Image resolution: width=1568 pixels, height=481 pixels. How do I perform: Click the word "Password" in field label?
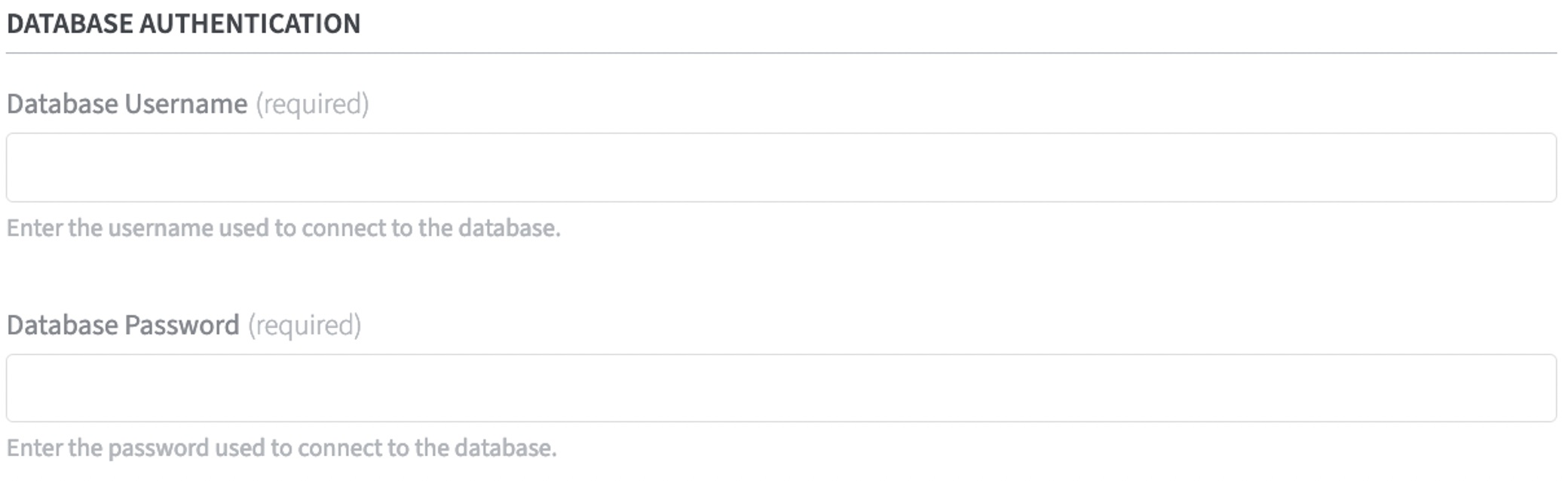(181, 325)
